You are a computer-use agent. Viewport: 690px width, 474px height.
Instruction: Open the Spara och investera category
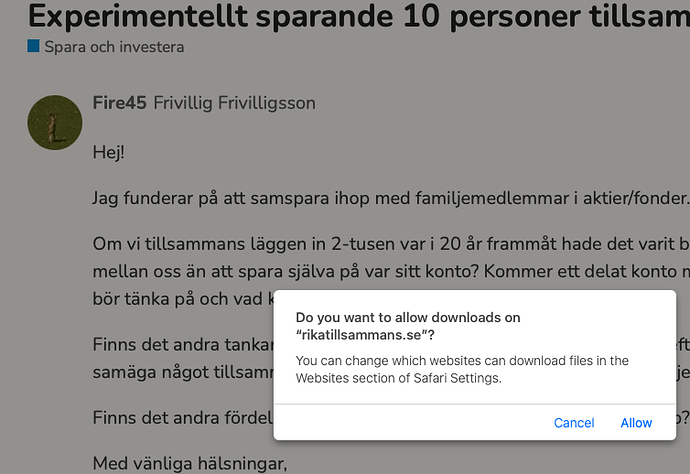114,47
